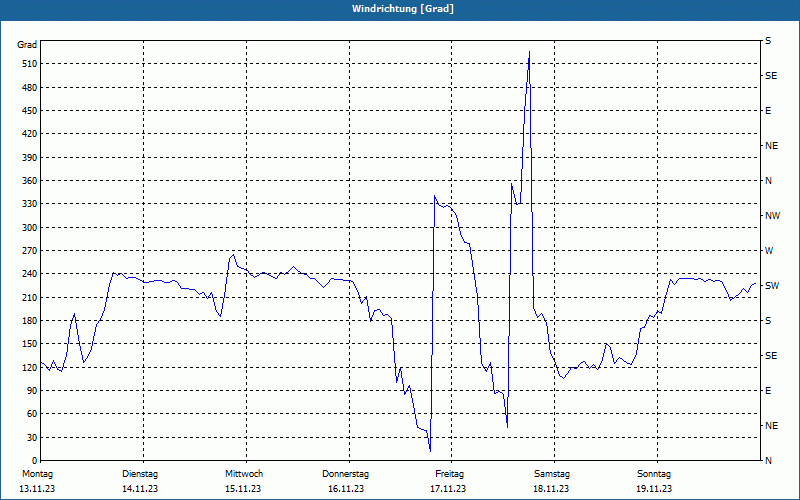This screenshot has height=500, width=800.
Task: Click the 'N' compass label beside the 360 gridline
Action: (x=768, y=181)
